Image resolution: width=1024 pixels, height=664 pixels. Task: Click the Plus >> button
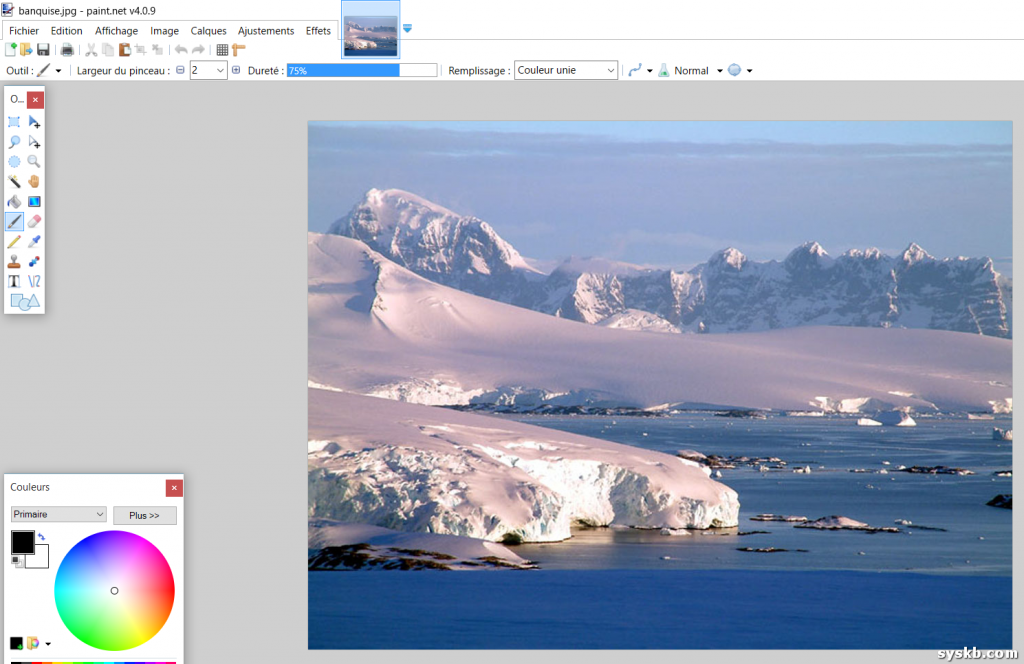pyautogui.click(x=144, y=515)
